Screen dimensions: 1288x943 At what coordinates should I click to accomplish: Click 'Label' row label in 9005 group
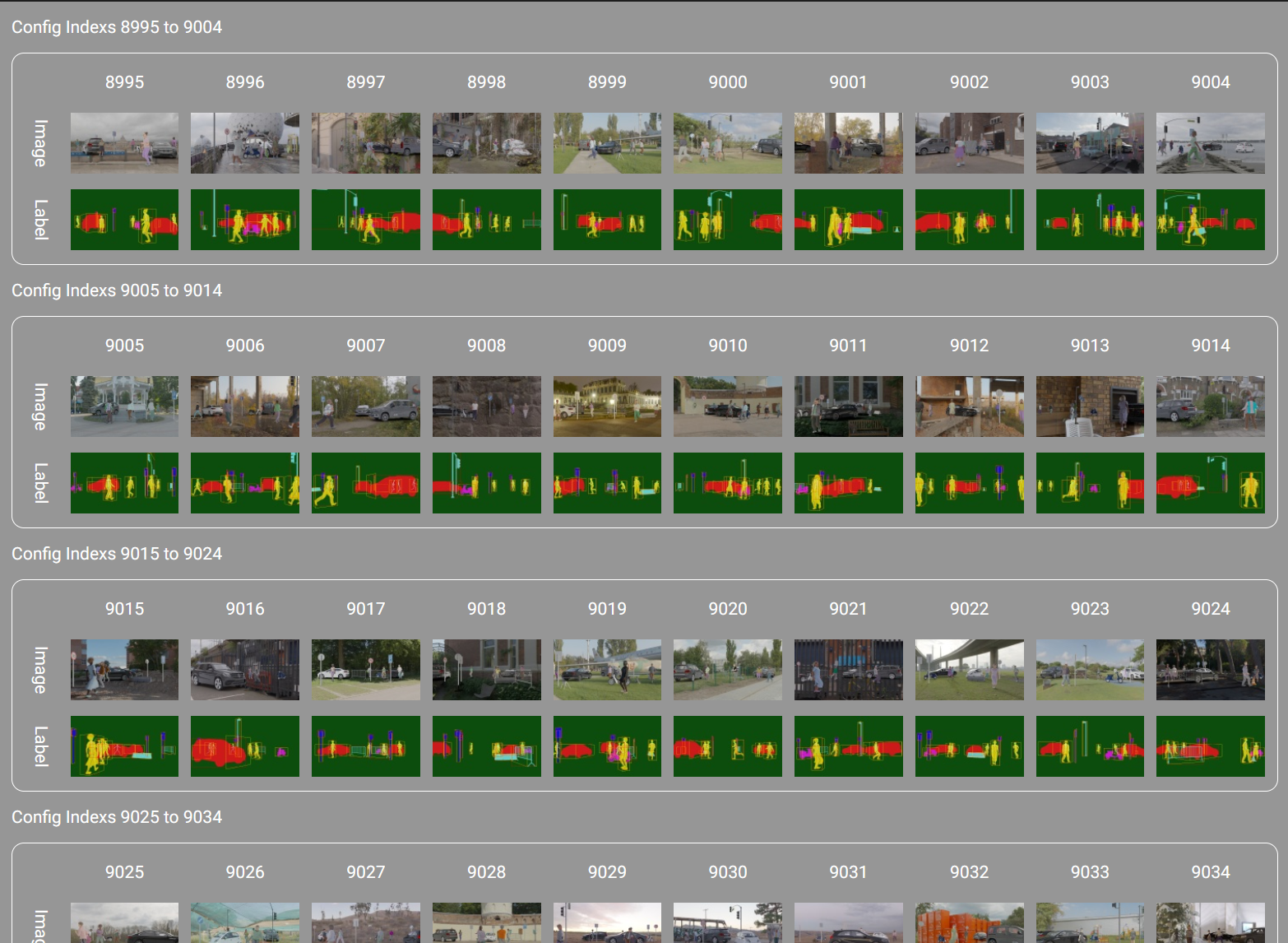pos(40,483)
